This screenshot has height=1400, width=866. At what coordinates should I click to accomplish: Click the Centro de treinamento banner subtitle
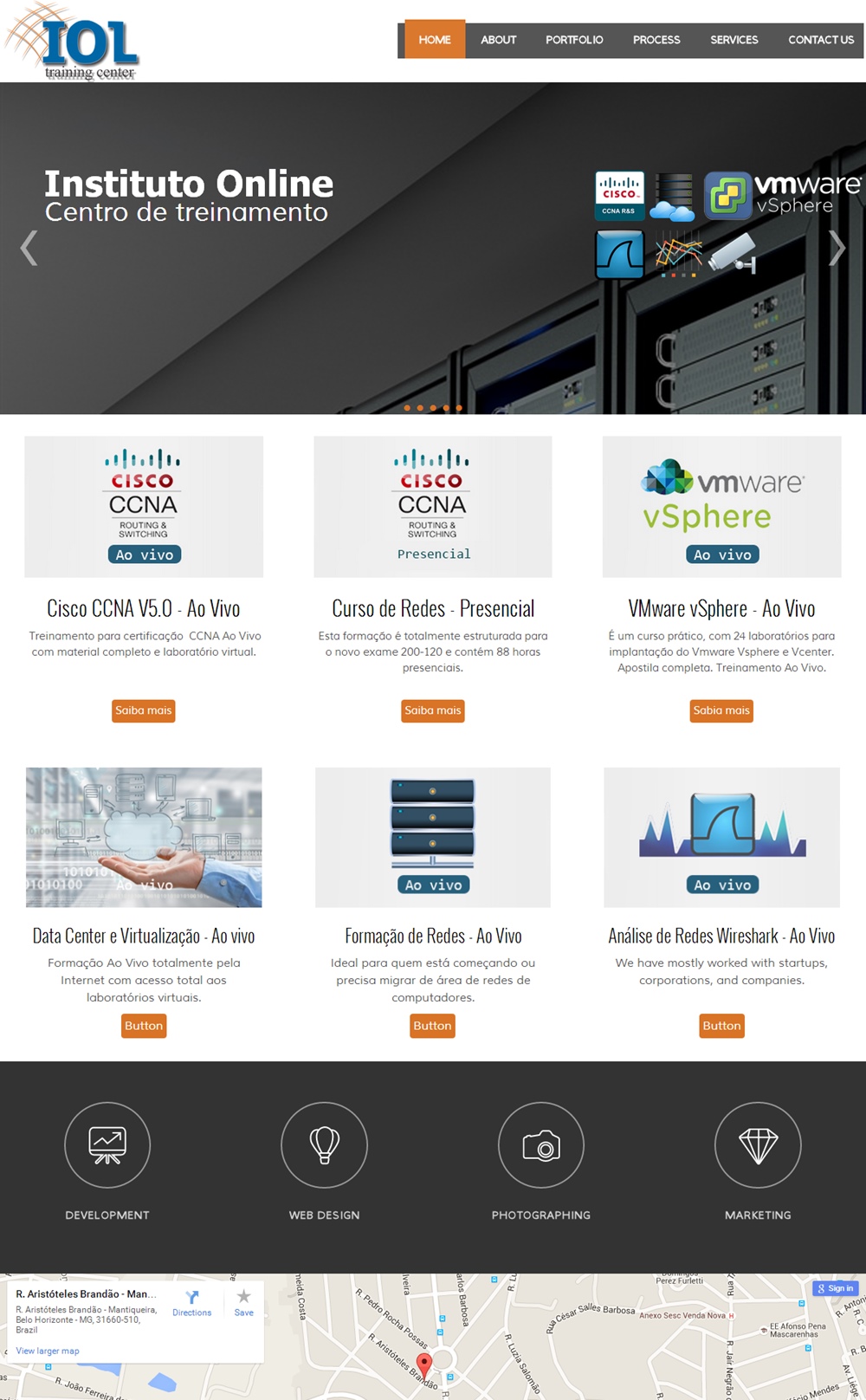pyautogui.click(x=186, y=211)
